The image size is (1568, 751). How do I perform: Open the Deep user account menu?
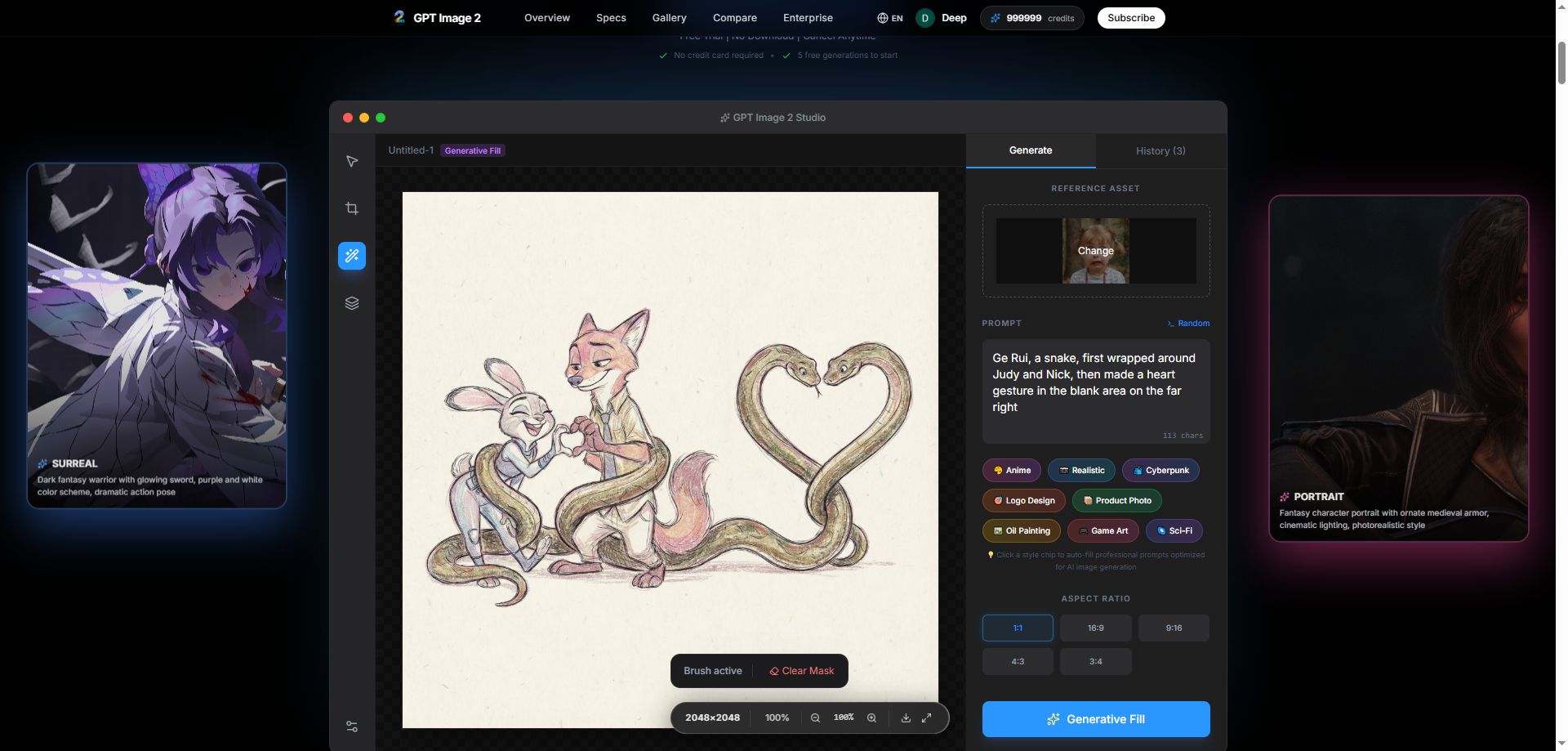click(x=942, y=18)
